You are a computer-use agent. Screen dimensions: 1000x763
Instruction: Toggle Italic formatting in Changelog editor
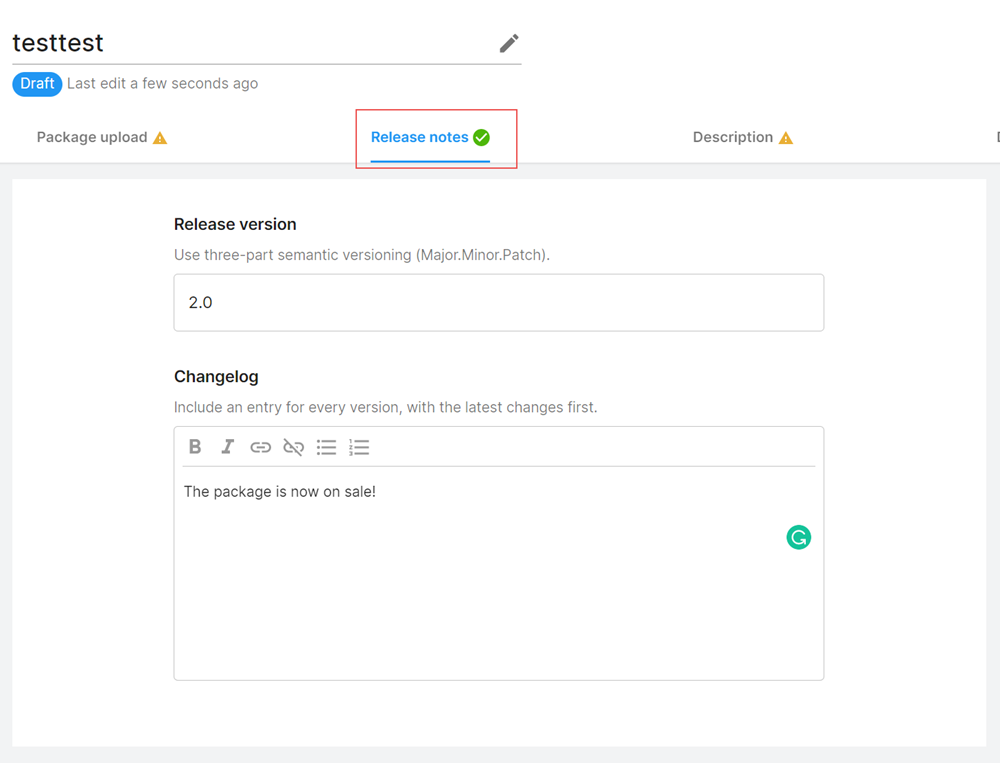click(228, 447)
